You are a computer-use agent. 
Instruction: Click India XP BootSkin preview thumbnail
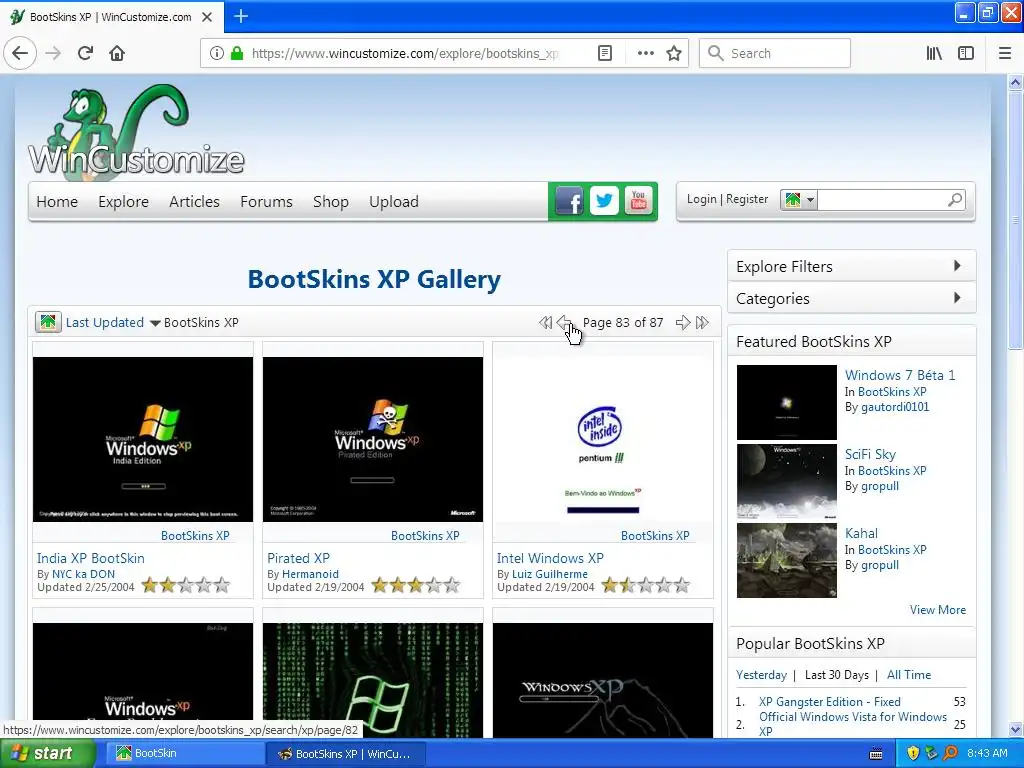[x=142, y=439]
